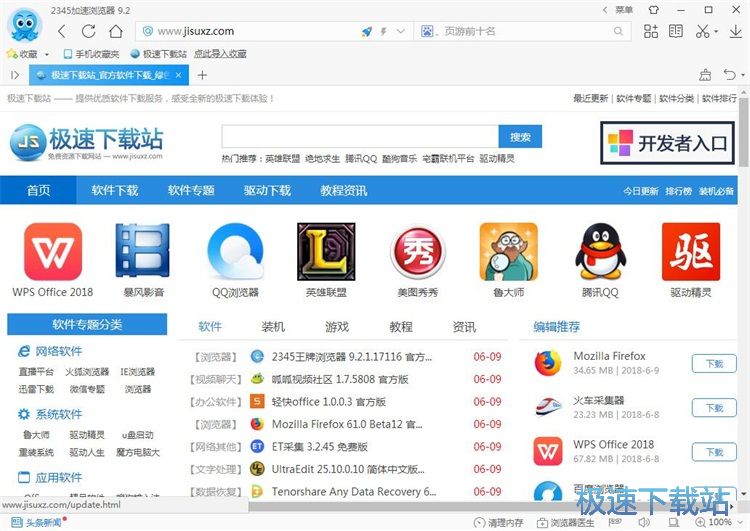Open the 美图秀秀 app icon
The width and height of the screenshot is (750, 531).
point(418,253)
